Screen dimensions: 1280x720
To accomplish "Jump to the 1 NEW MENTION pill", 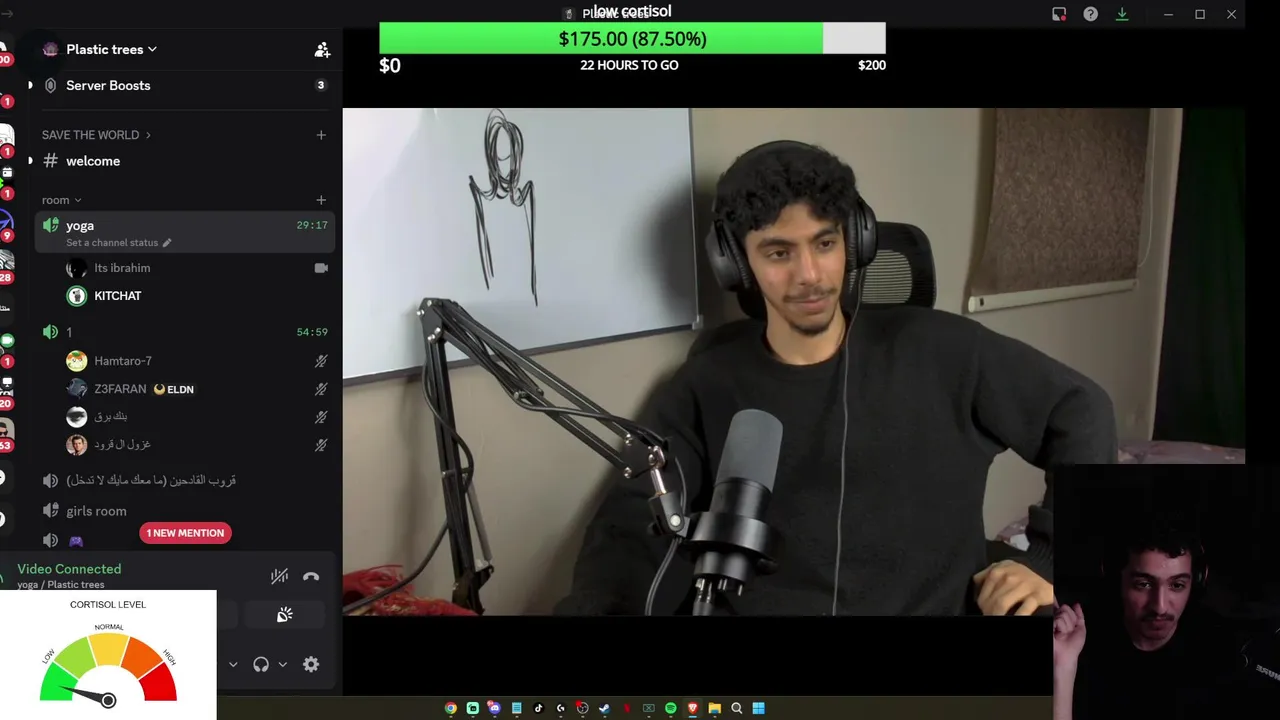I will (x=185, y=533).
